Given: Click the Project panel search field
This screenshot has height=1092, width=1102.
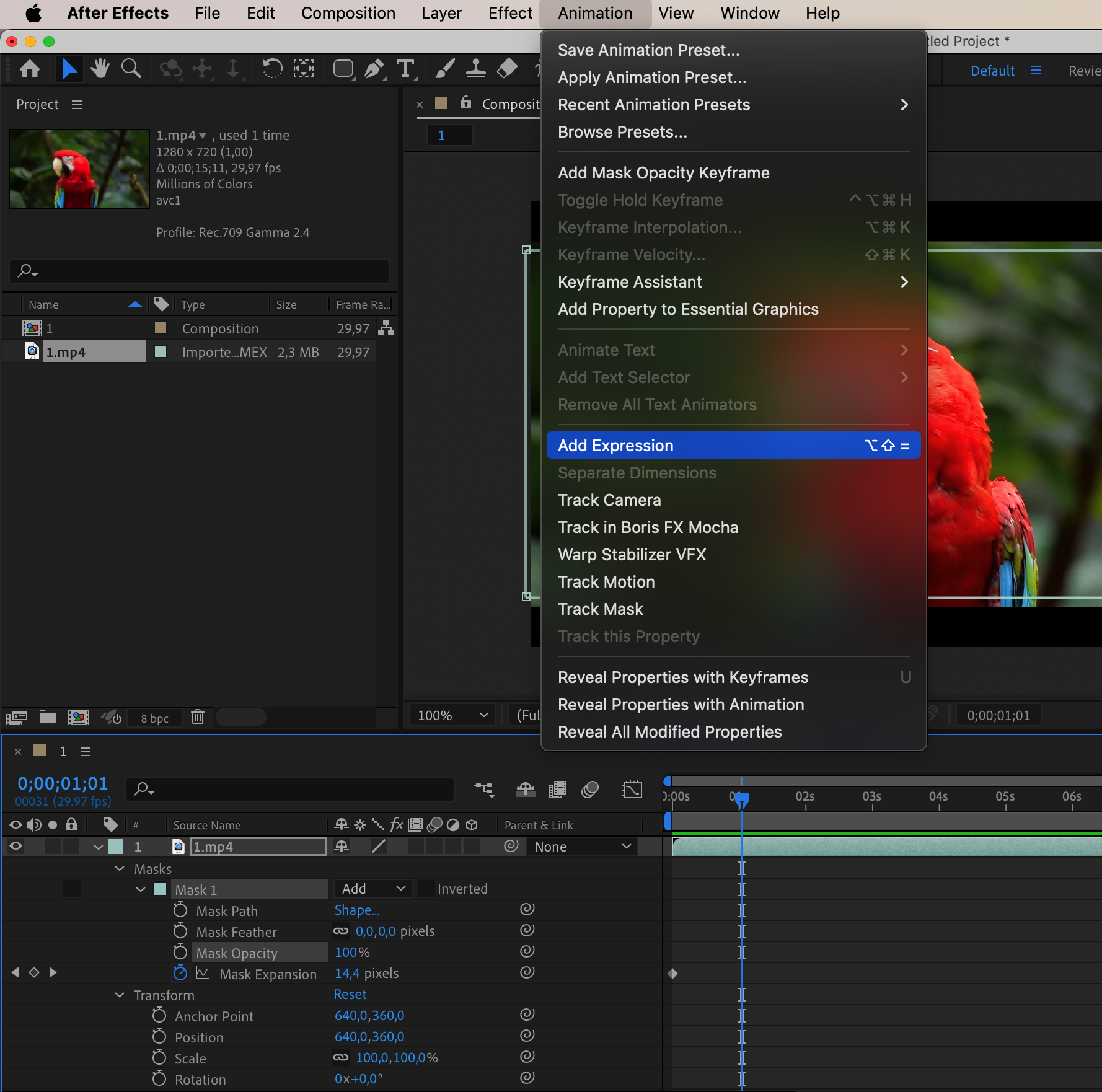Looking at the screenshot, I should [x=200, y=271].
